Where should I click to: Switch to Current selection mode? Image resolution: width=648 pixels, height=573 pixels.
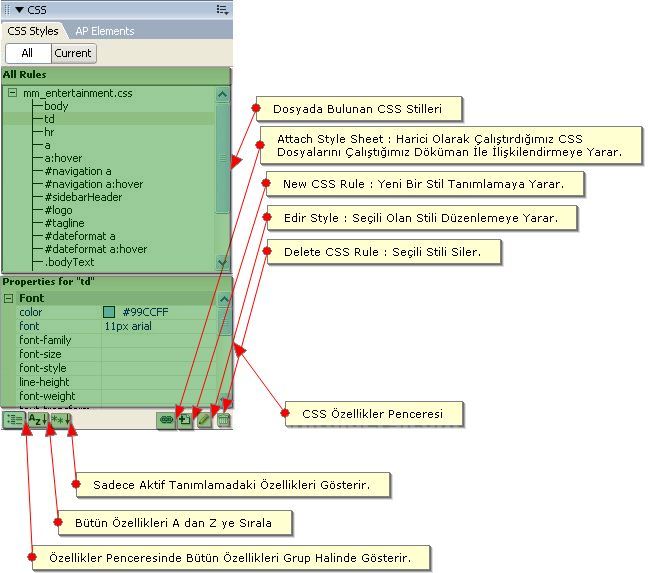click(x=73, y=53)
